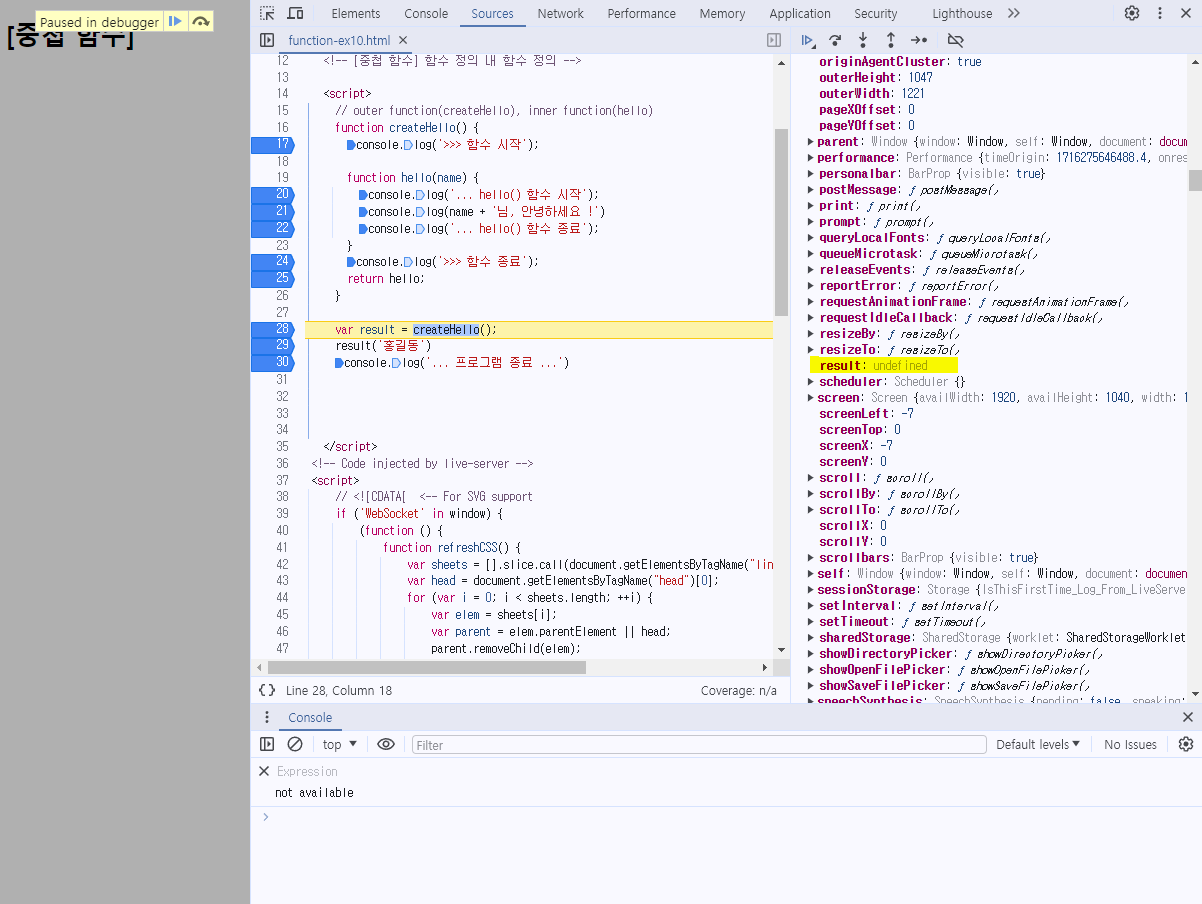Toggle breakpoint on line 28
Screen dimensions: 1202x904
click(273, 329)
